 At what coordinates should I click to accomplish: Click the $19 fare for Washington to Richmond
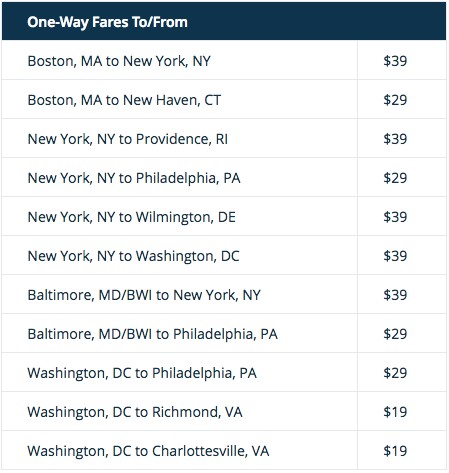tap(395, 412)
